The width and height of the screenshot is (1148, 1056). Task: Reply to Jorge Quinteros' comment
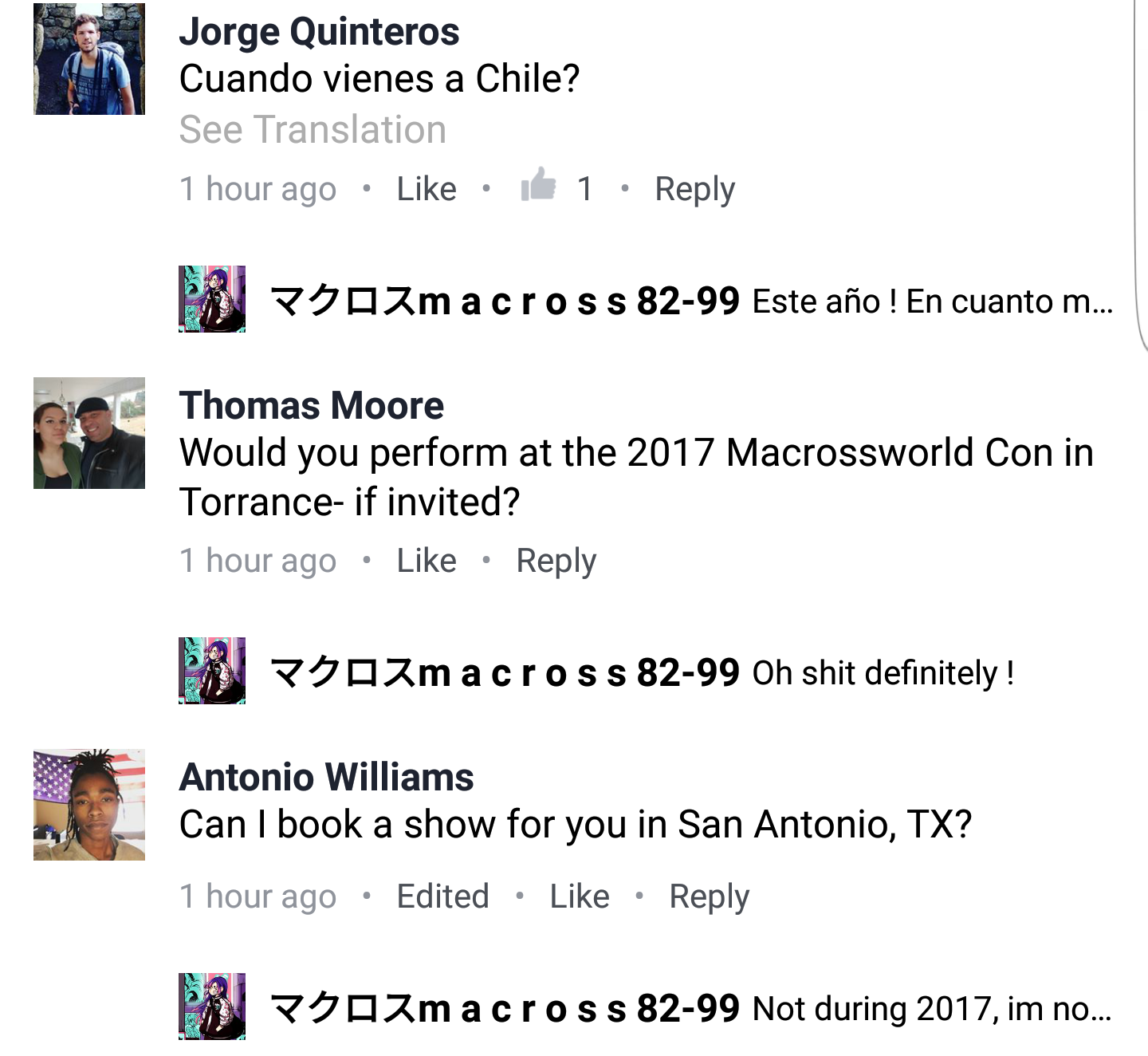point(694,190)
